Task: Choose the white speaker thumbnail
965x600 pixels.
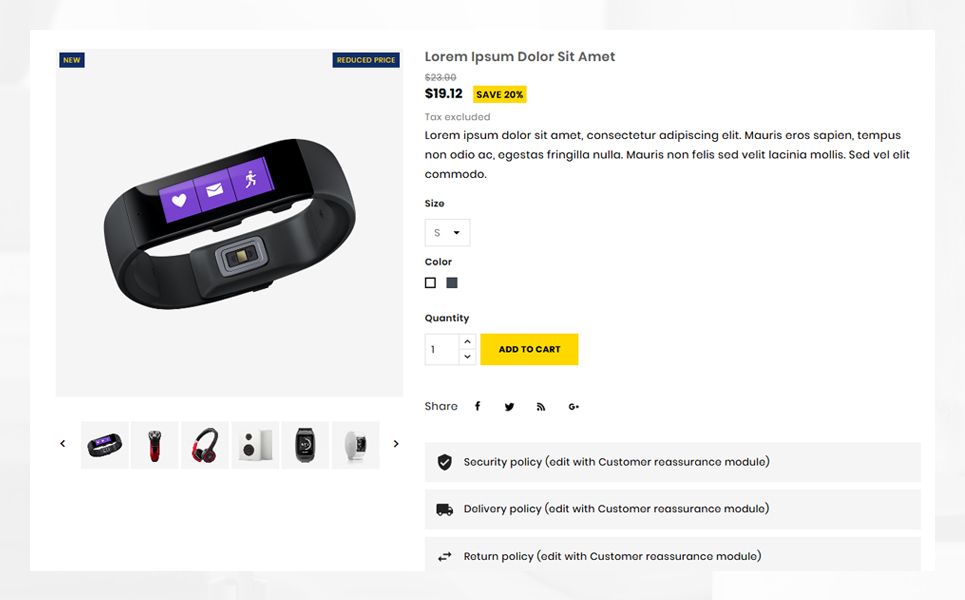Action: 255,445
